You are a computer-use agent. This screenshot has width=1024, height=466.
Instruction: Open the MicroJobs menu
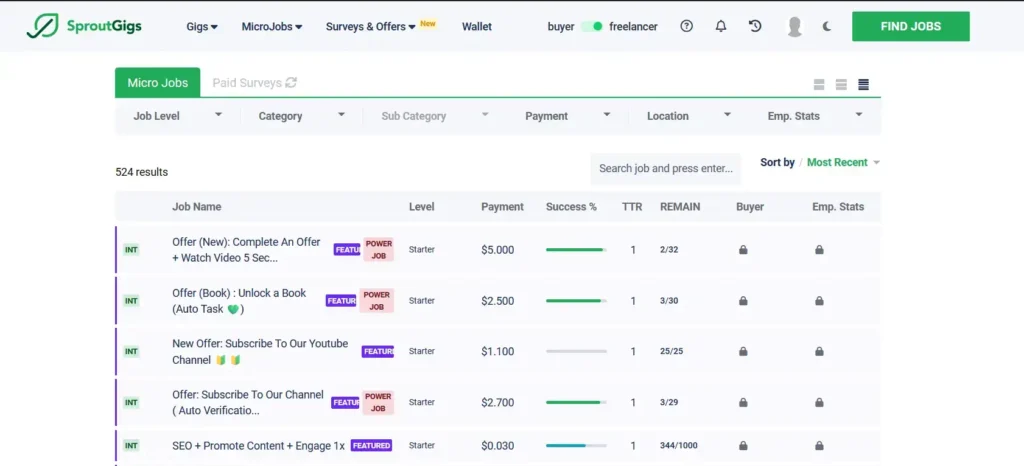tap(272, 27)
